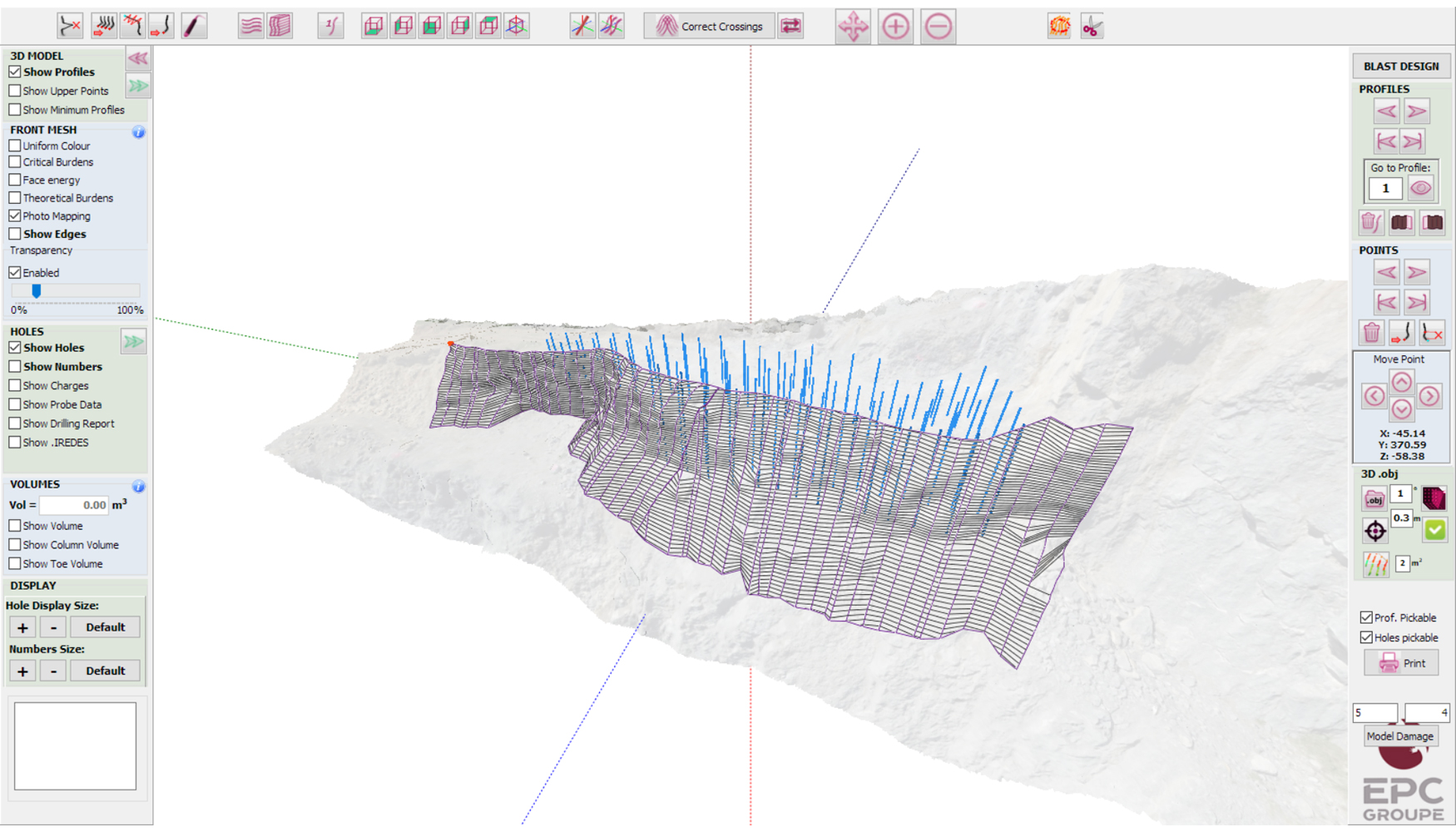Enable Show Edges checkbox
The width and height of the screenshot is (1456, 832).
pyautogui.click(x=15, y=234)
